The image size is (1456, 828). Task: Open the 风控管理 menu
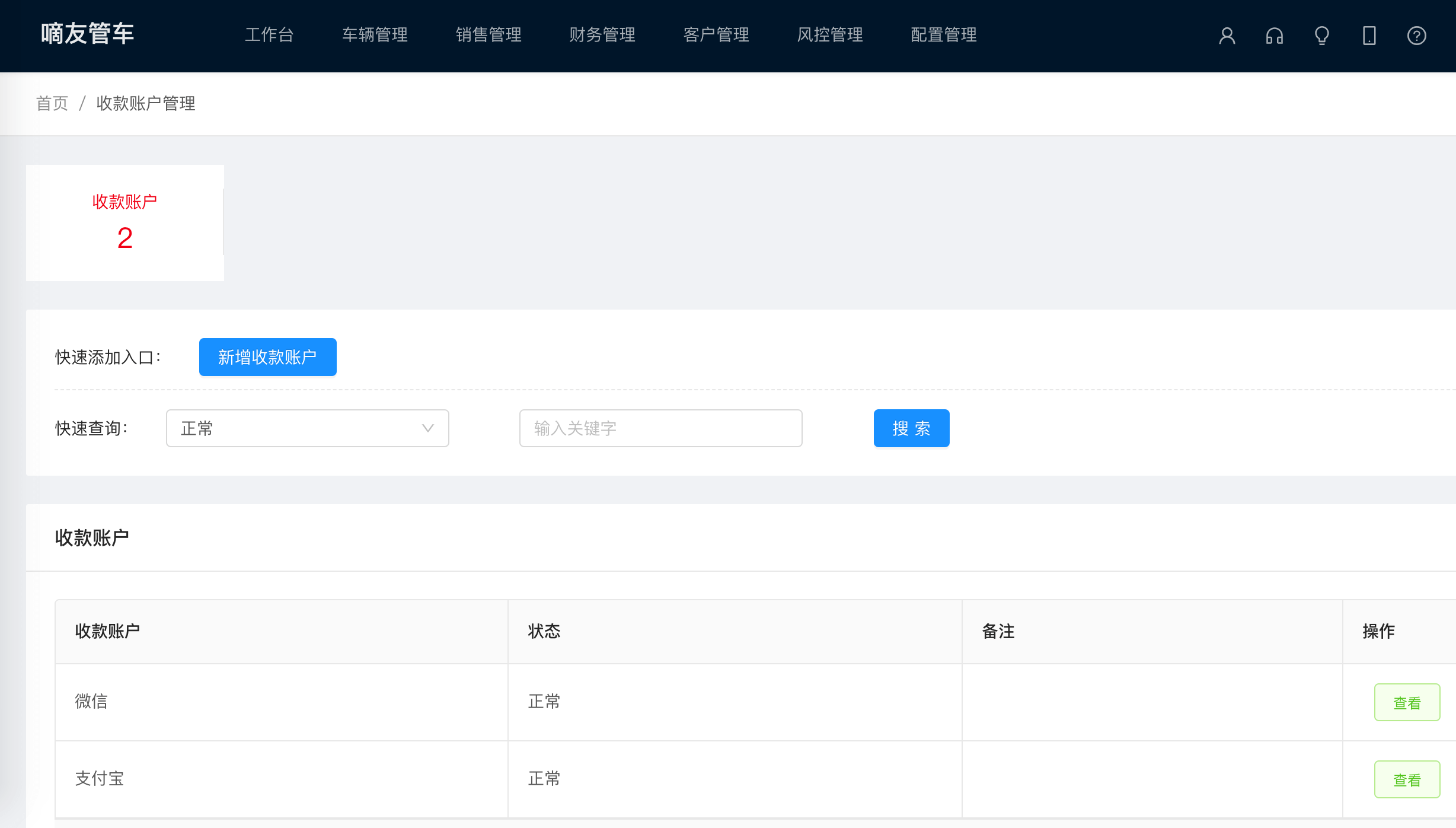830,35
